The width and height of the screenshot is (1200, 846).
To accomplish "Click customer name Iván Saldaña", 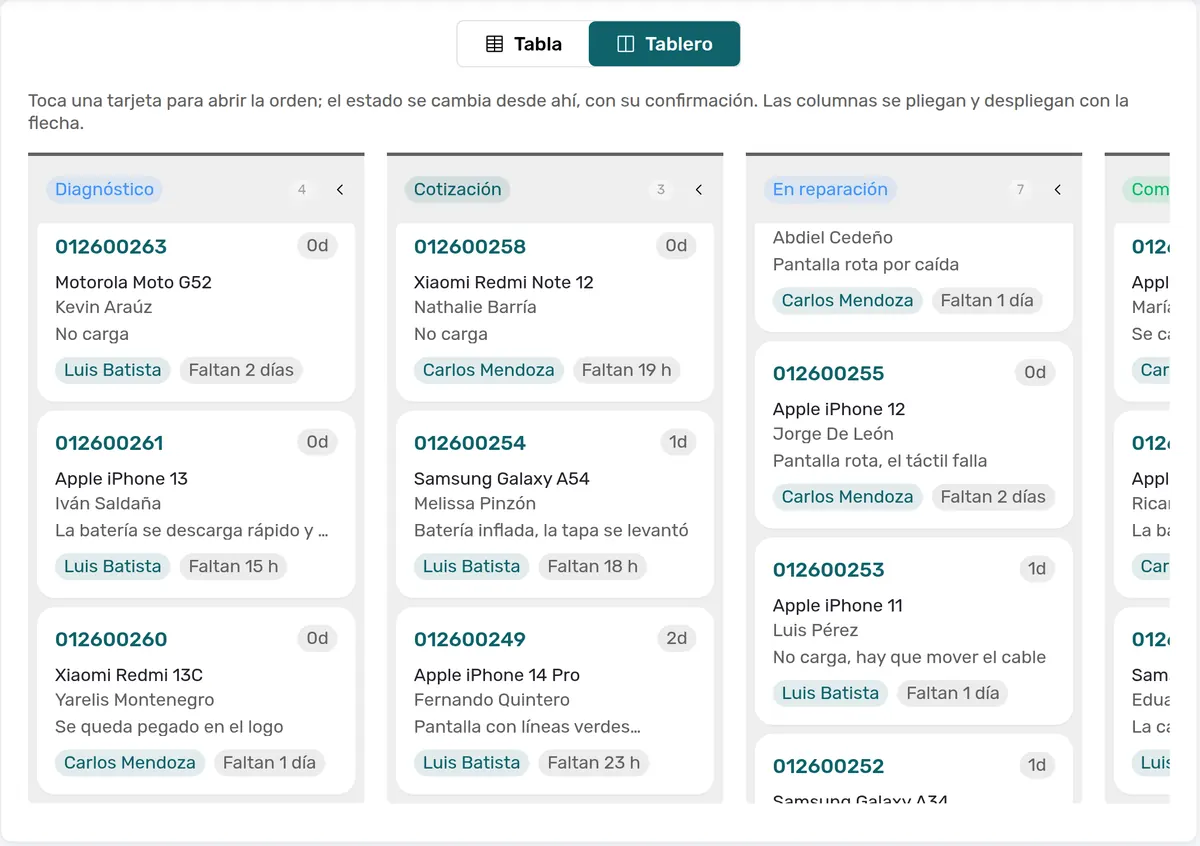I will [108, 503].
